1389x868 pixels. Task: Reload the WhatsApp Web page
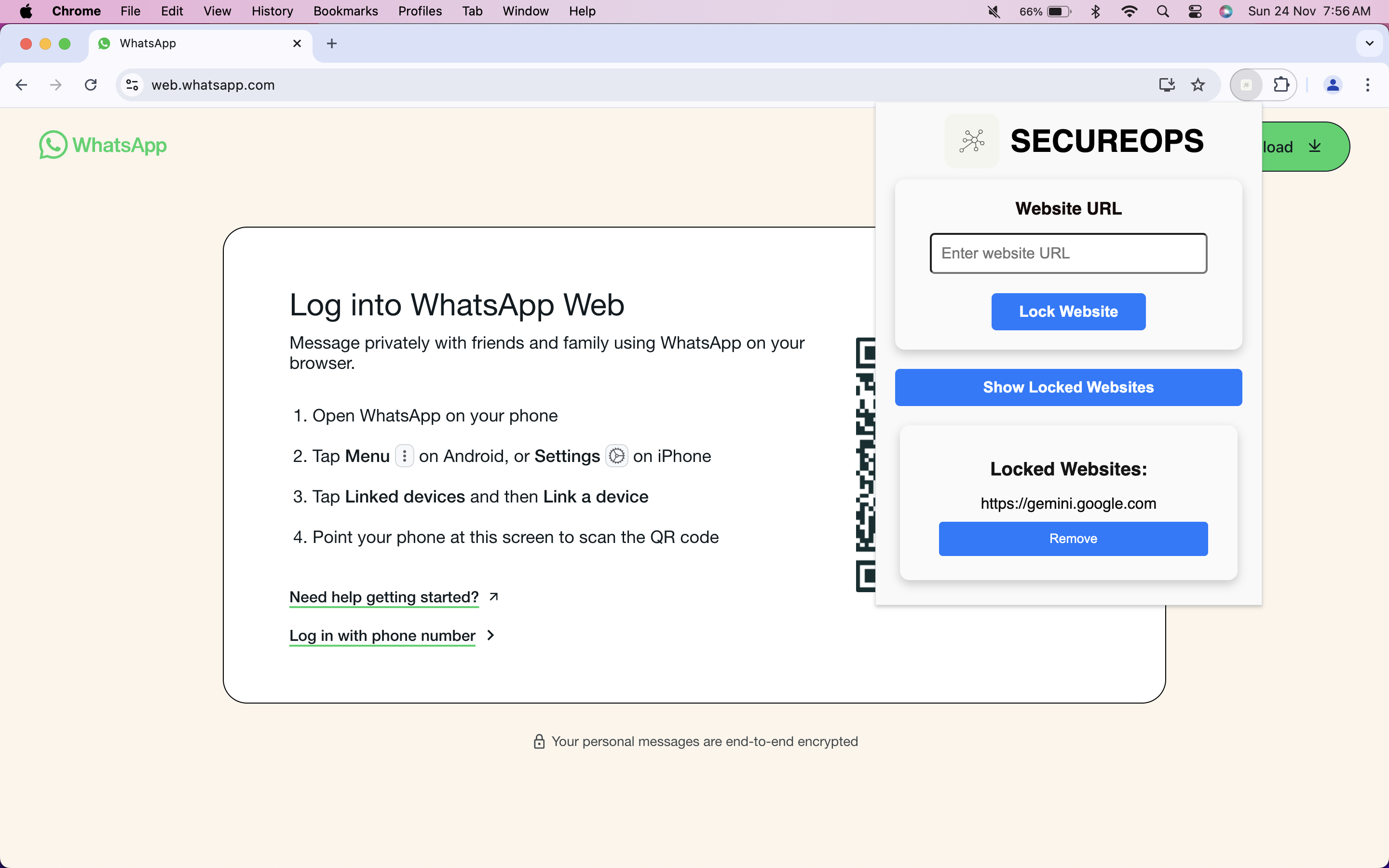(x=91, y=84)
